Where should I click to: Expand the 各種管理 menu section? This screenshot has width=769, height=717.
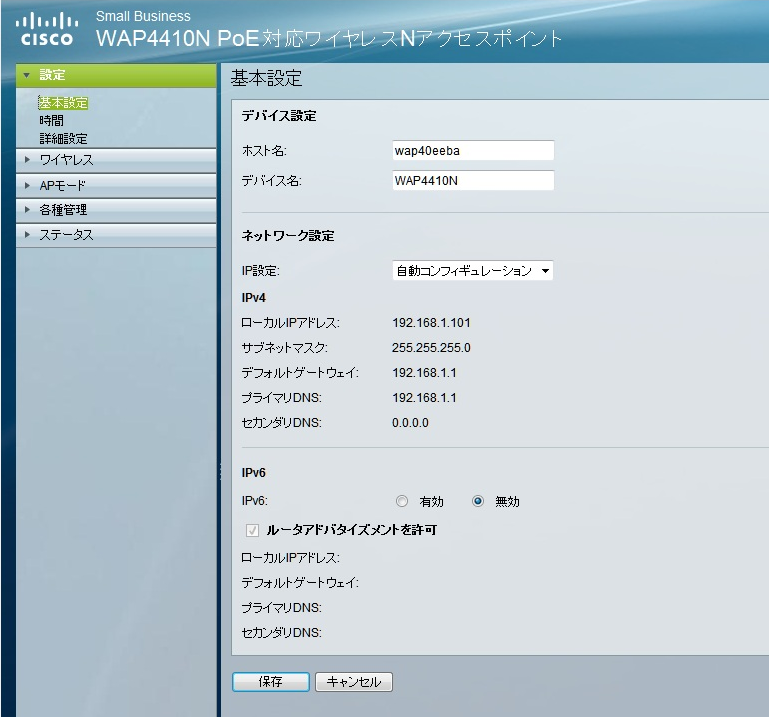pos(116,210)
